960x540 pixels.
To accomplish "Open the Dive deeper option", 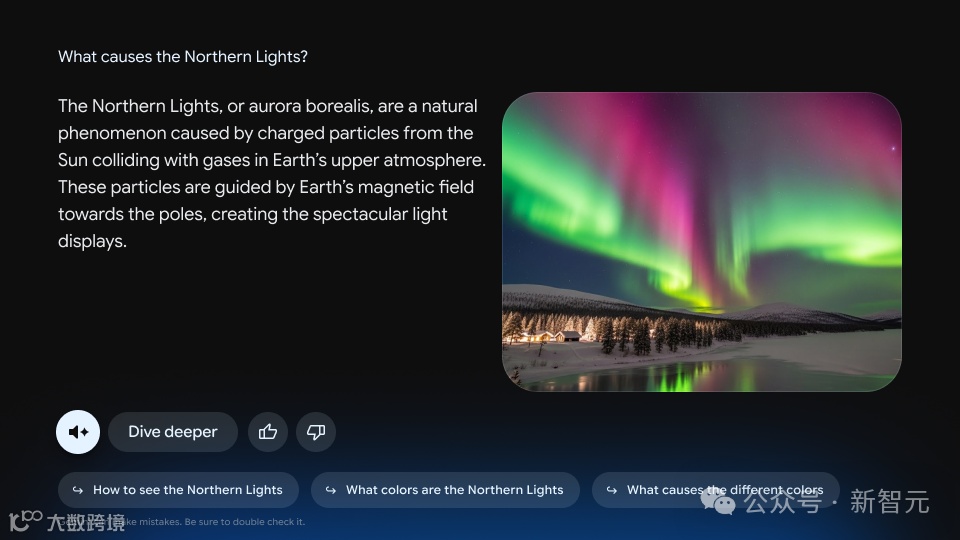I will coord(173,432).
